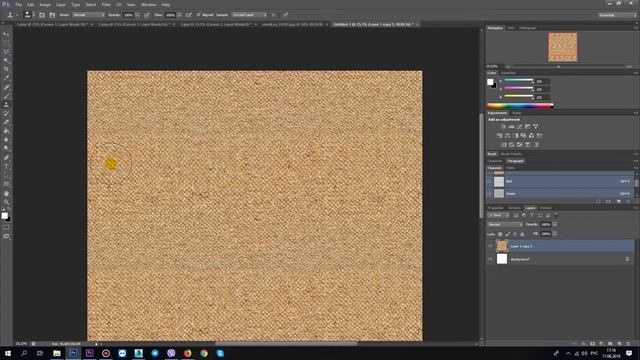The height and width of the screenshot is (360, 640).
Task: Open the Opacity slider arrow in options bar
Action: pyautogui.click(x=137, y=15)
